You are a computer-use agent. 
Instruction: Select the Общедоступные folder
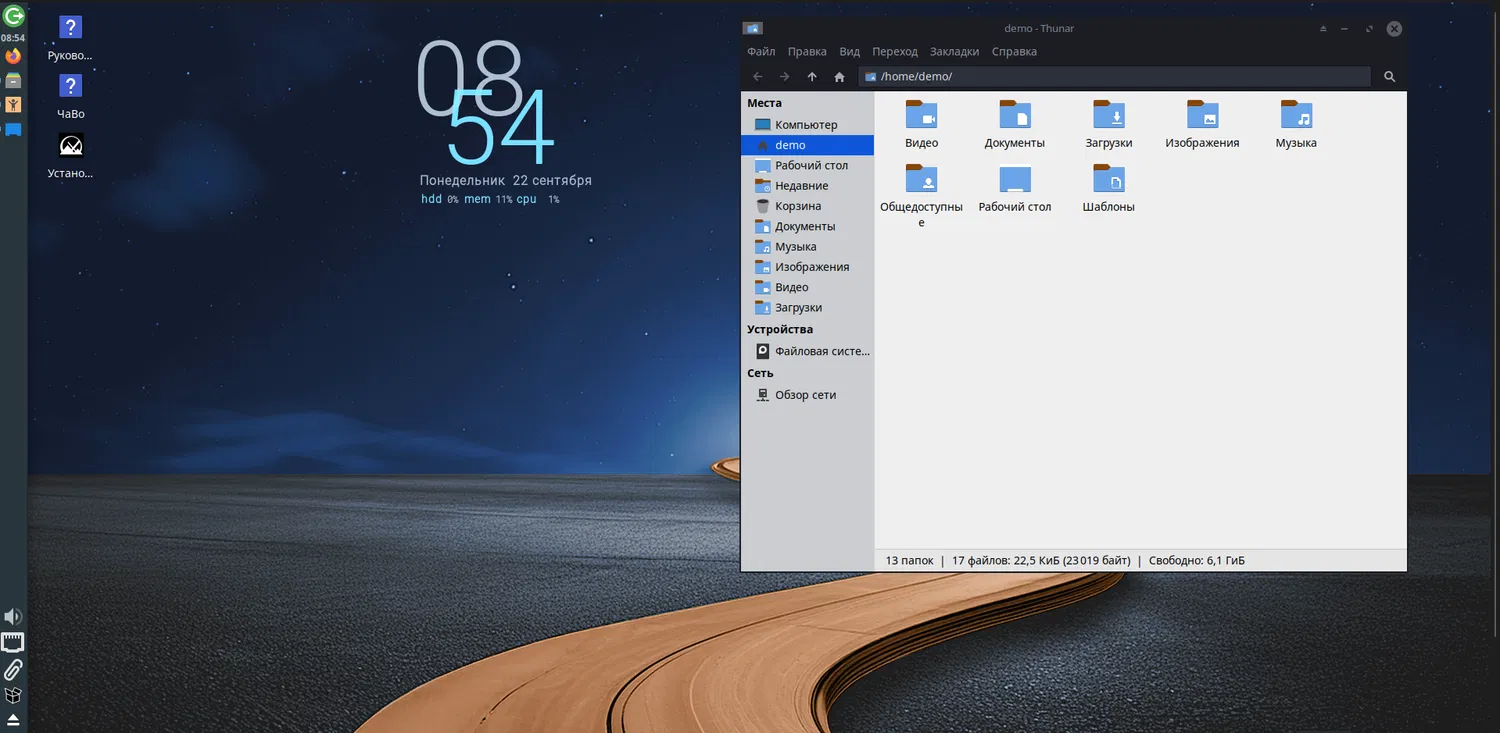pos(921,180)
